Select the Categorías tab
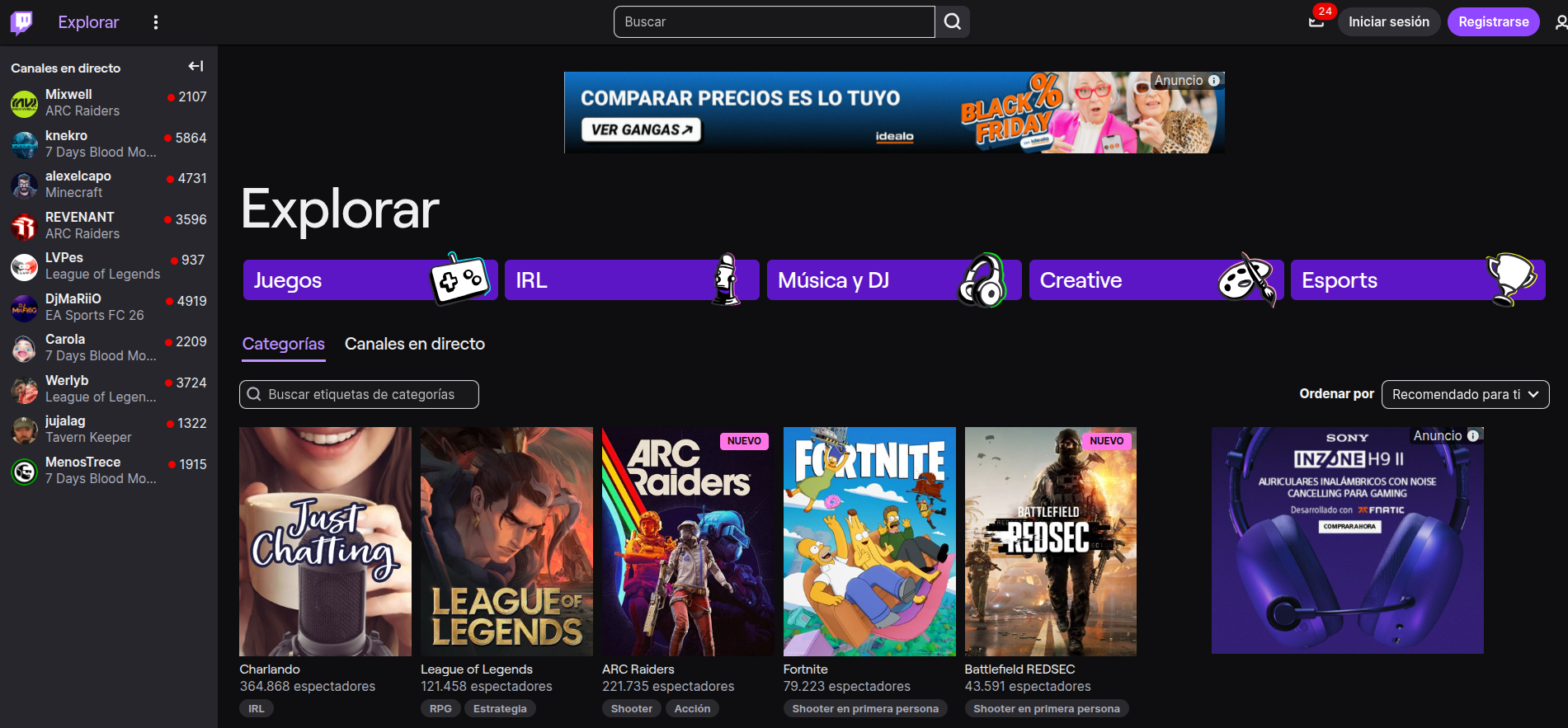 [x=283, y=344]
